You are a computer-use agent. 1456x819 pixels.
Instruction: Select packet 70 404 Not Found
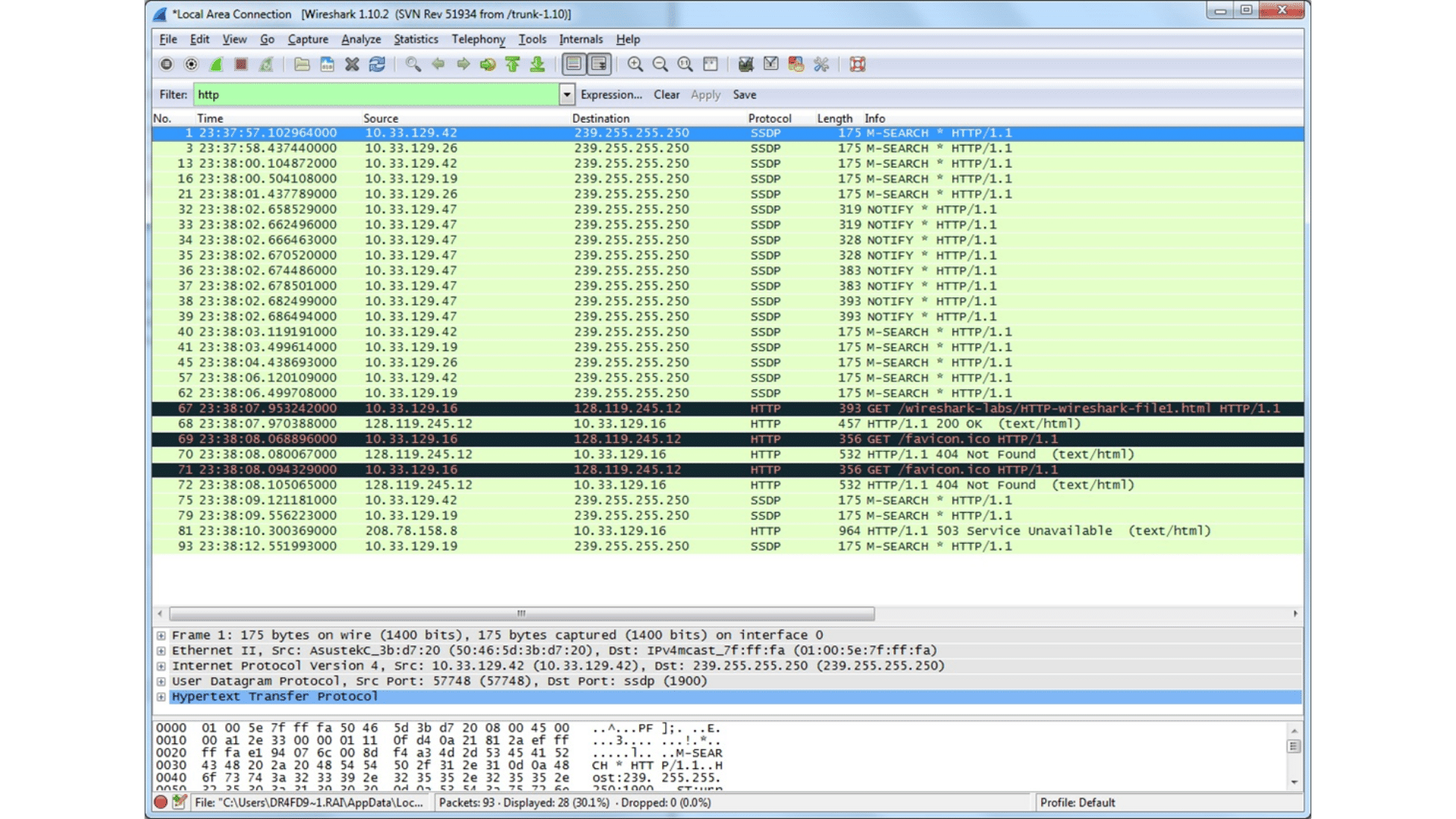click(728, 454)
